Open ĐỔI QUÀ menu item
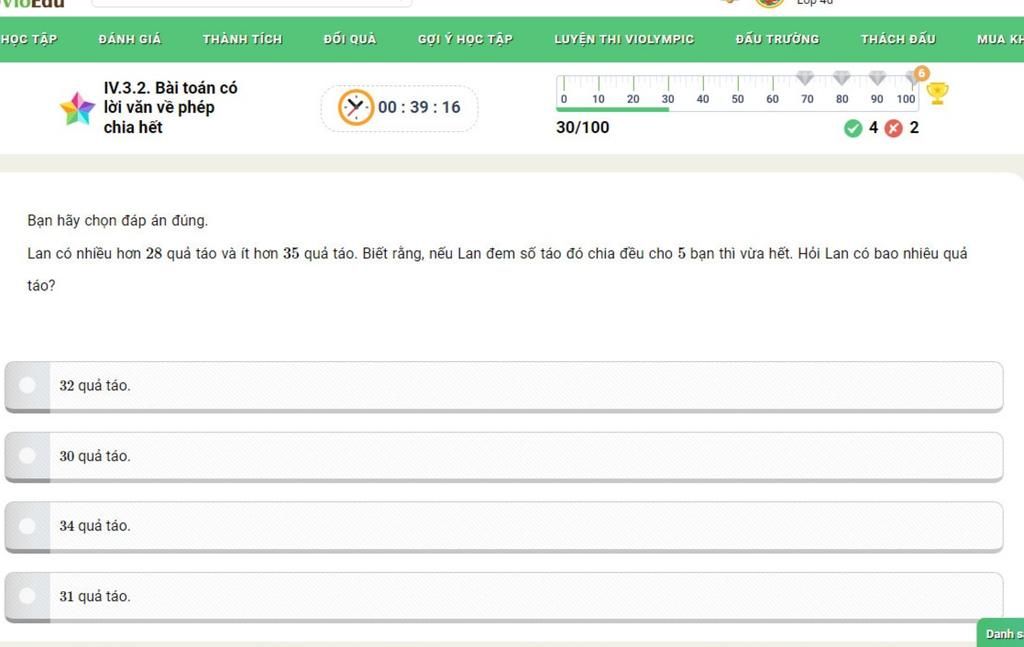The width and height of the screenshot is (1024, 647). coord(350,39)
